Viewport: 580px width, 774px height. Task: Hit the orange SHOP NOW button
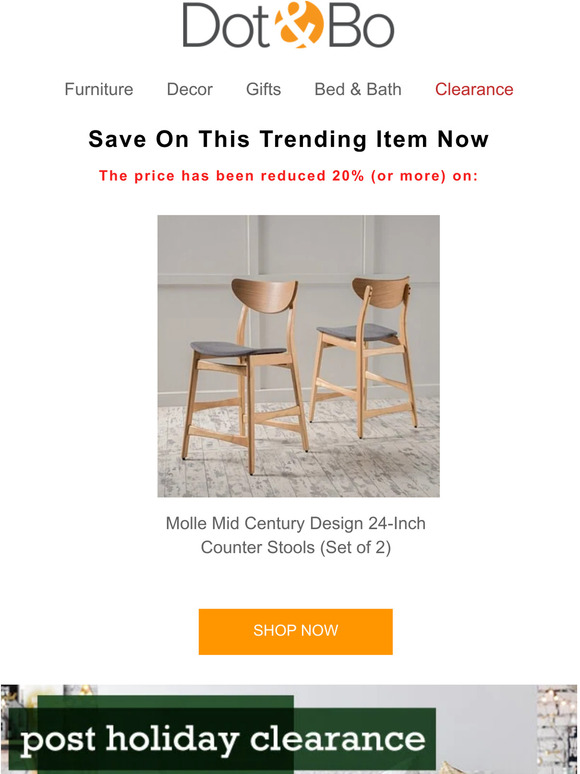tap(296, 631)
